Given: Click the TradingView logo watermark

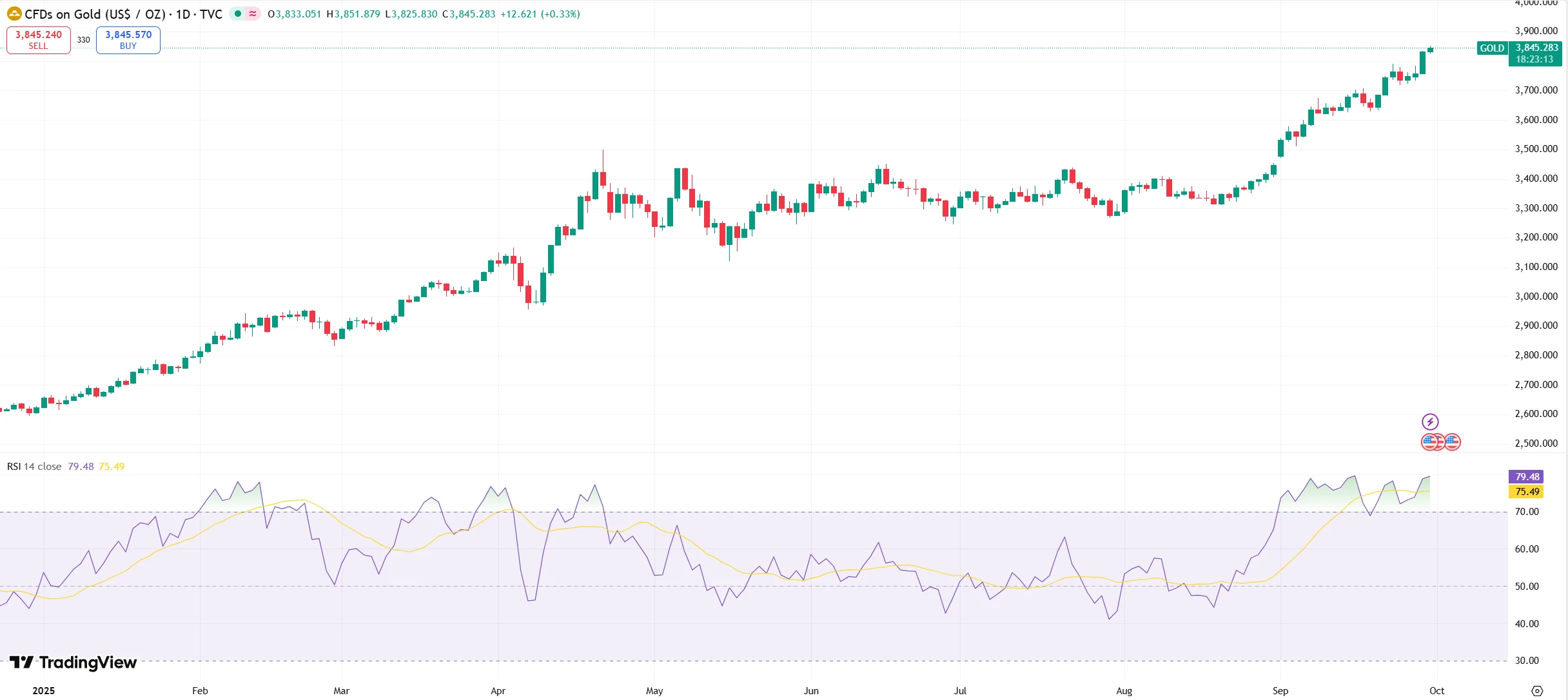Looking at the screenshot, I should tap(73, 663).
